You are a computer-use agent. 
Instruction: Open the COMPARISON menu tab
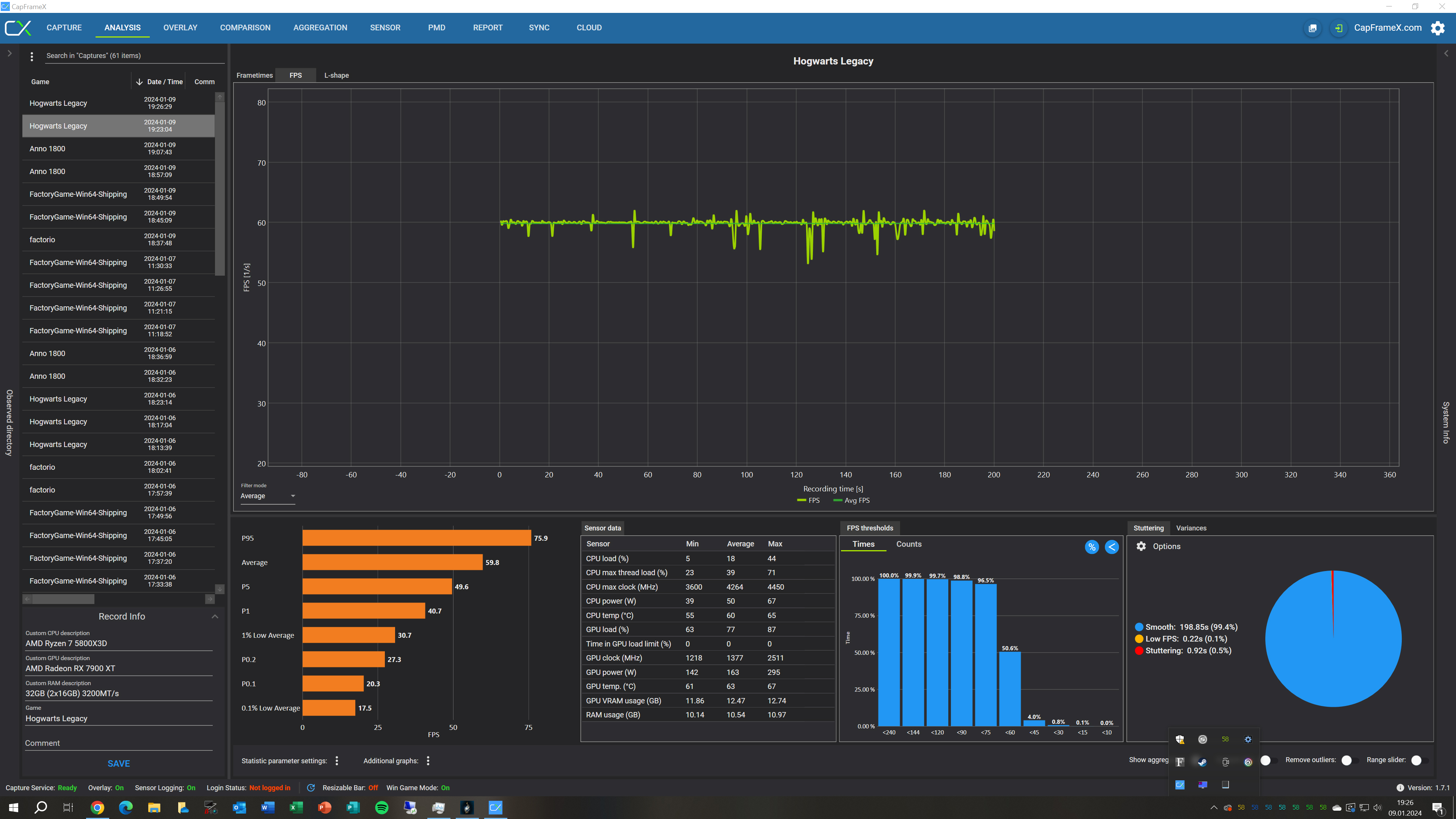click(x=245, y=28)
